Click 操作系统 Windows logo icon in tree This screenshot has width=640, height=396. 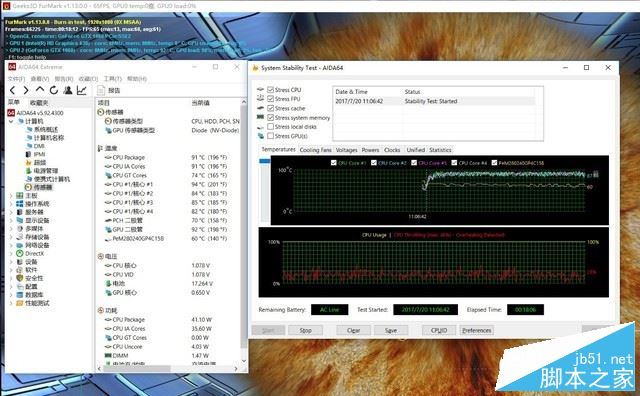pyautogui.click(x=19, y=204)
